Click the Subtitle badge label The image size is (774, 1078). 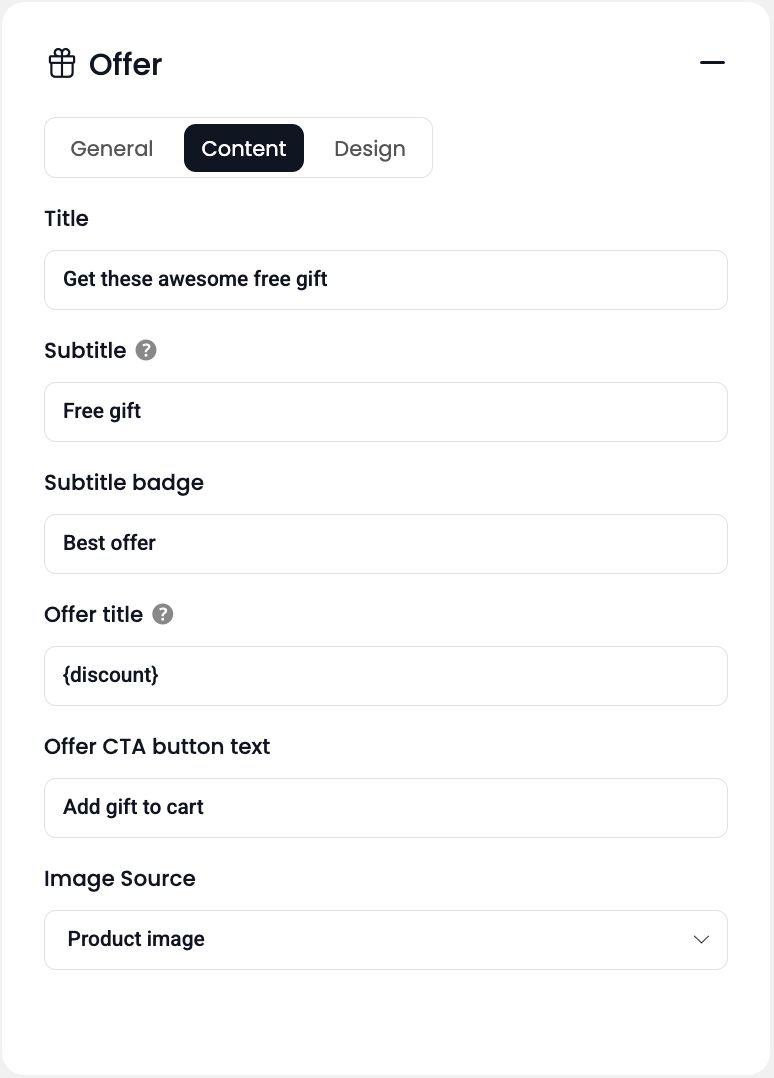pos(124,482)
